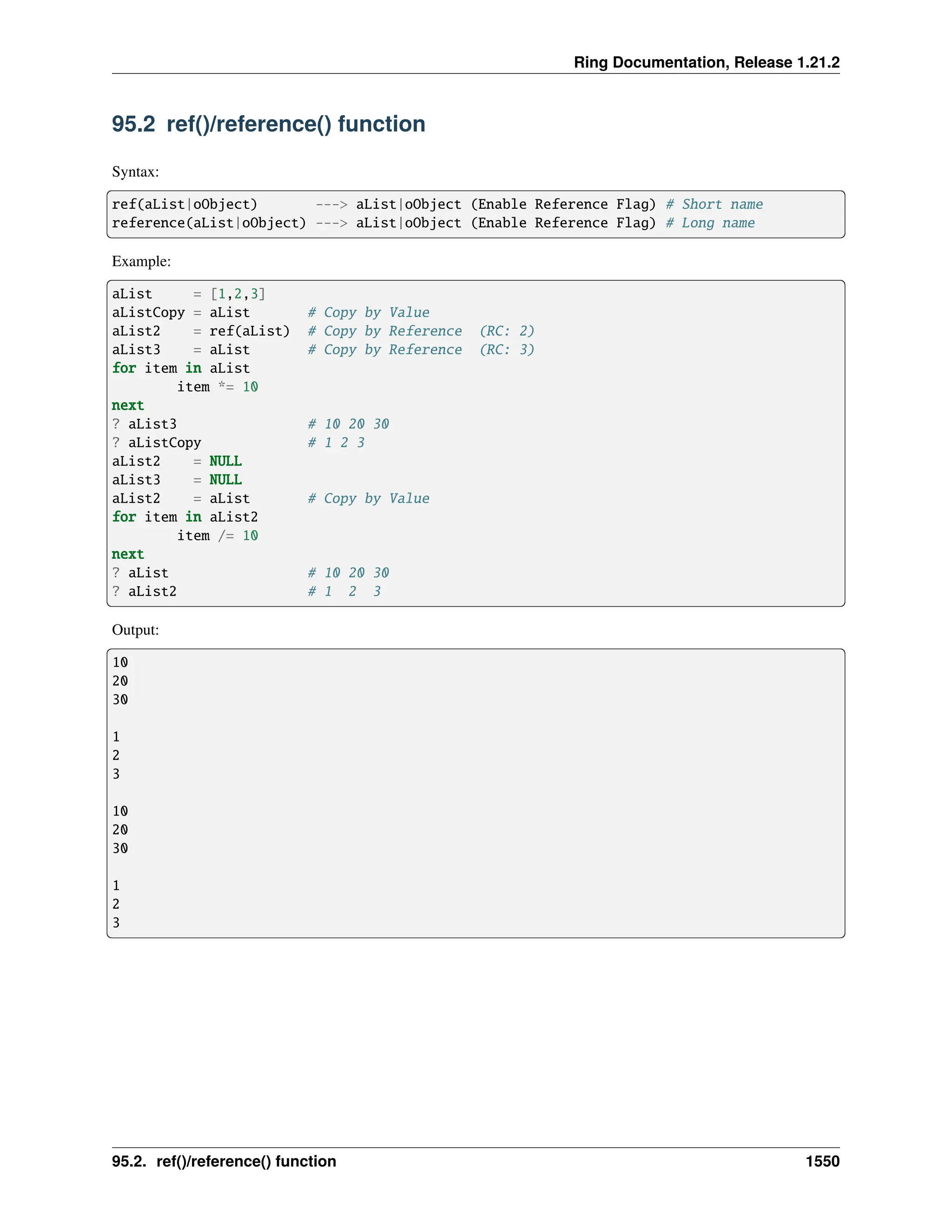
Task: Click the first '10' in the output box
Action: point(120,662)
